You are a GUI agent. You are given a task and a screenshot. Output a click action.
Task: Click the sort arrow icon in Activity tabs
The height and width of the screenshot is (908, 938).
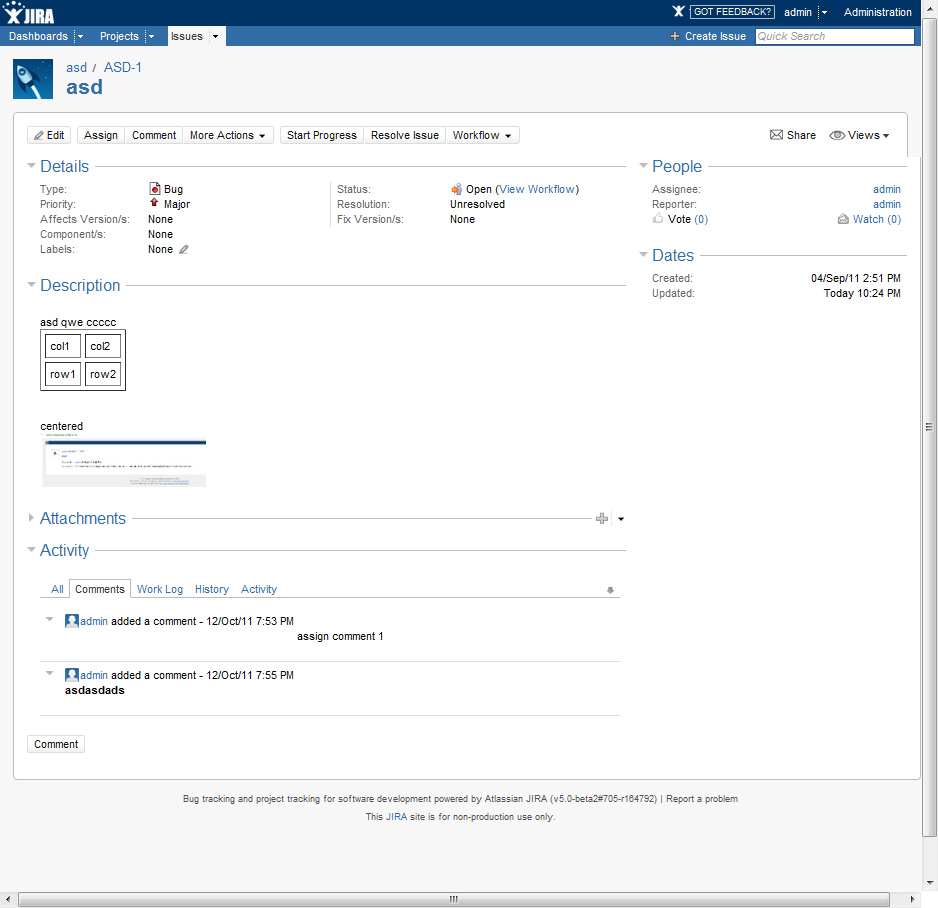[610, 590]
